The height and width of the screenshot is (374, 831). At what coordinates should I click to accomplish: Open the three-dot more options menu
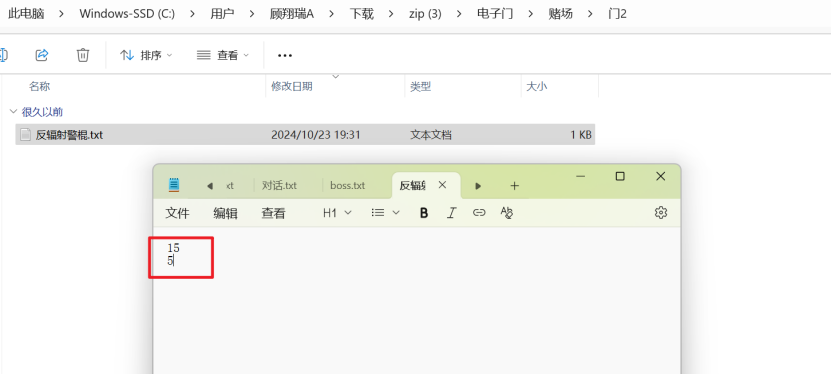285,55
